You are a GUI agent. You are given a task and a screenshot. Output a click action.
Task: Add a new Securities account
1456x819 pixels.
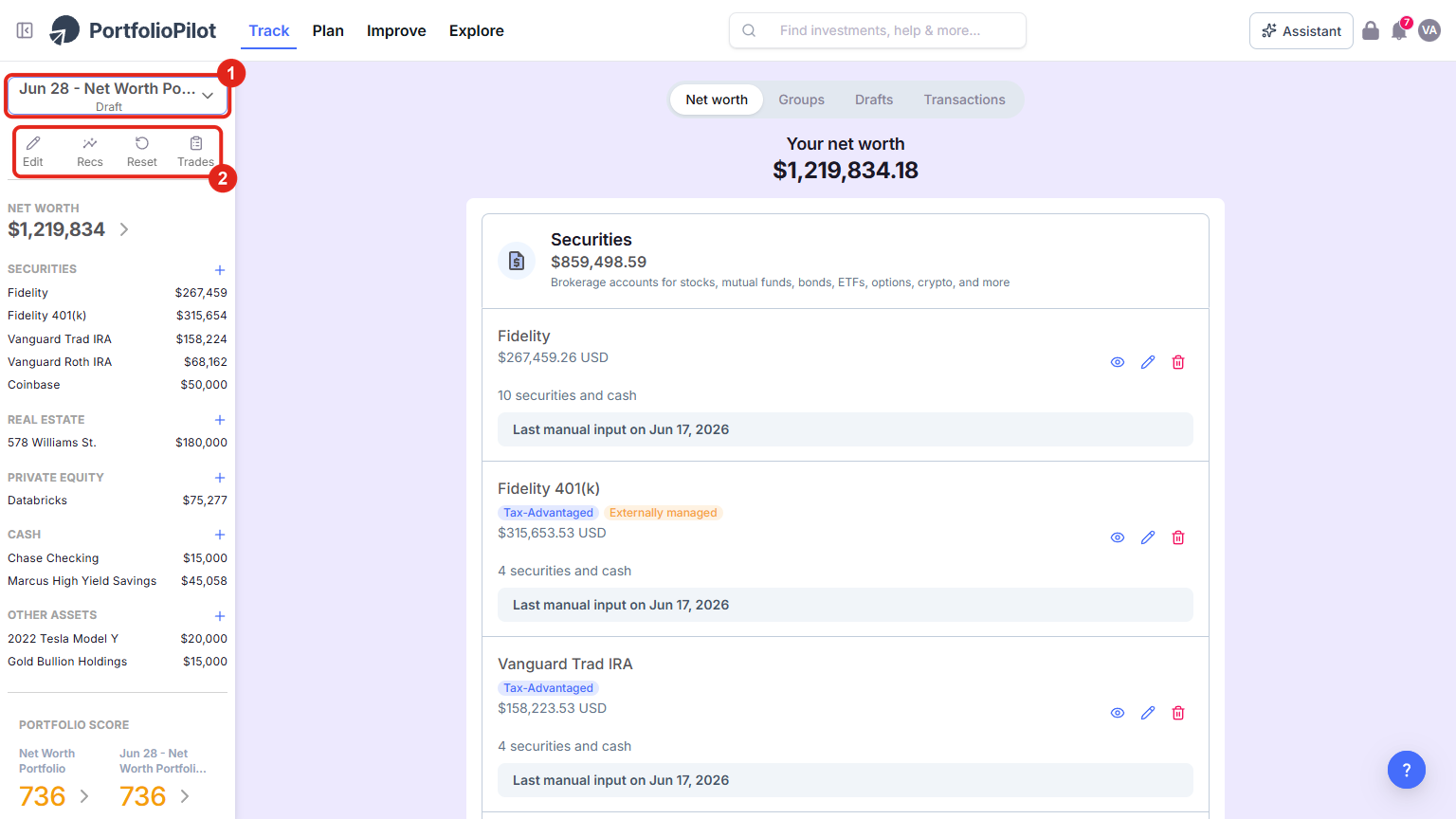coord(220,270)
